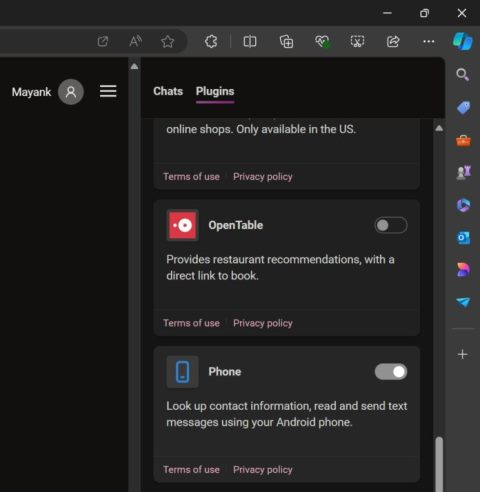Open the Drop paper plane sidebar icon
Viewport: 480px width, 492px height.
coord(463,302)
